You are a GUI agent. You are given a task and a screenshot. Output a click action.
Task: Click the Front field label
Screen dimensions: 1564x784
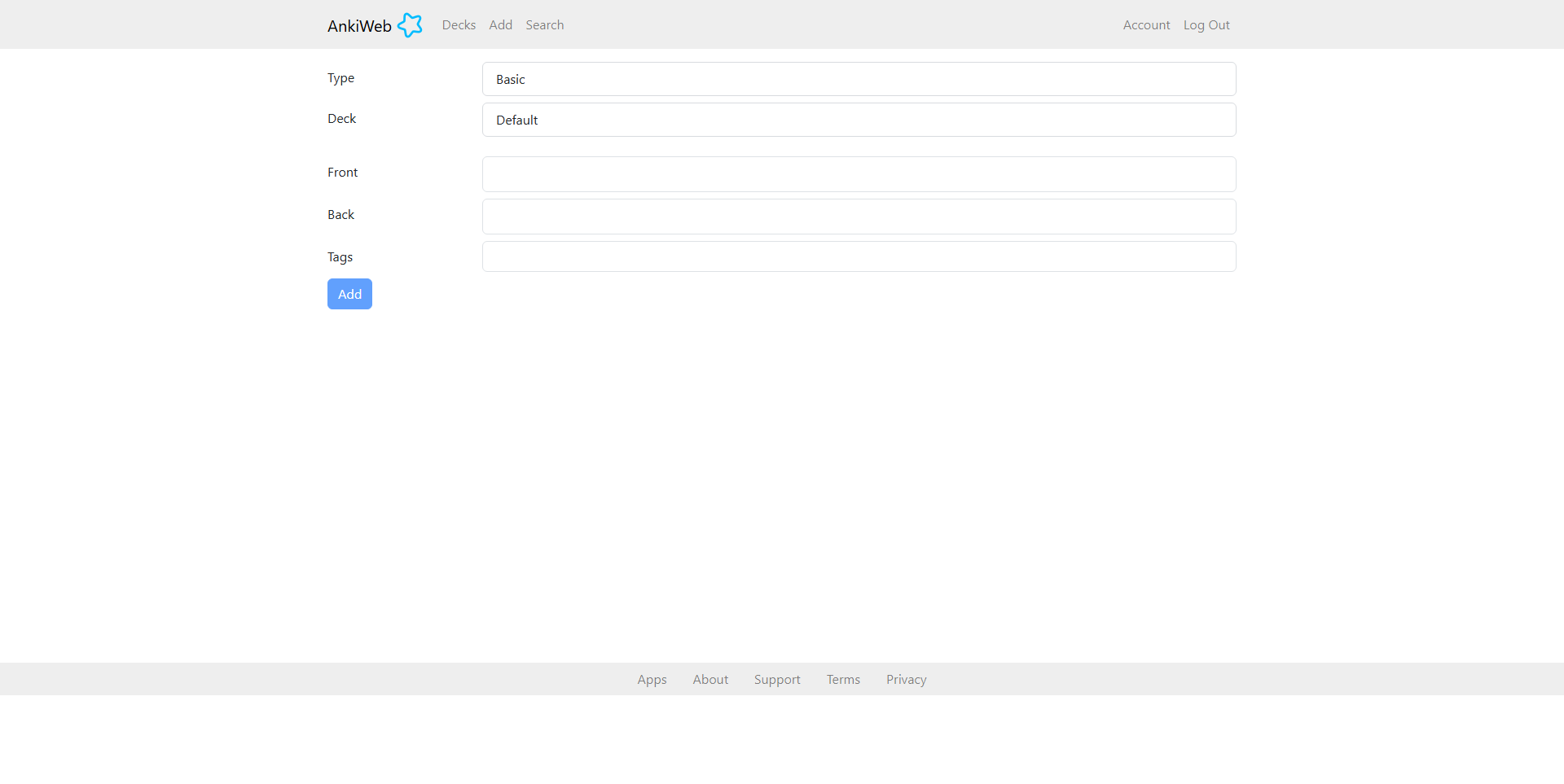click(342, 173)
